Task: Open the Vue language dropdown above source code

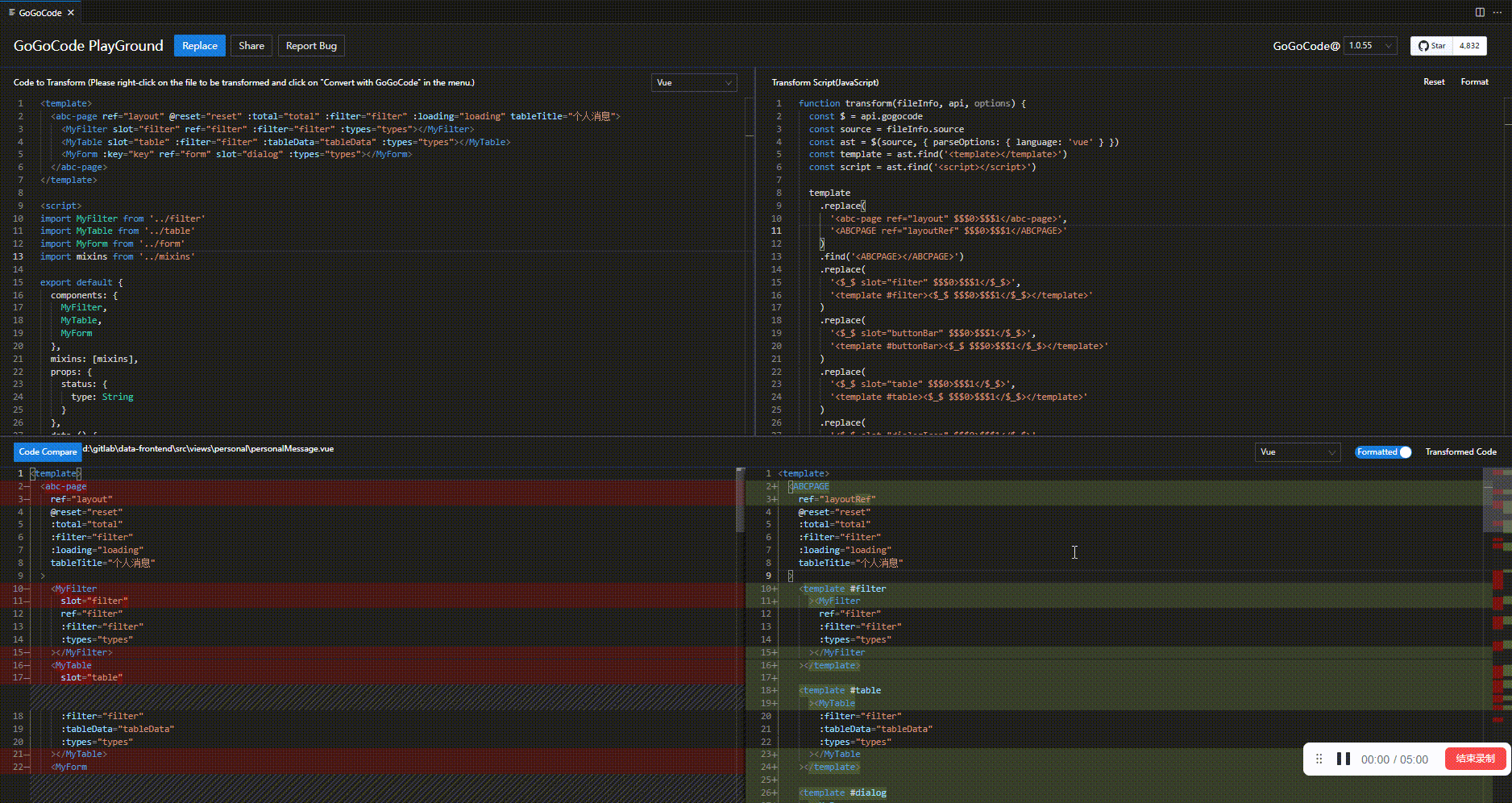Action: coord(694,82)
